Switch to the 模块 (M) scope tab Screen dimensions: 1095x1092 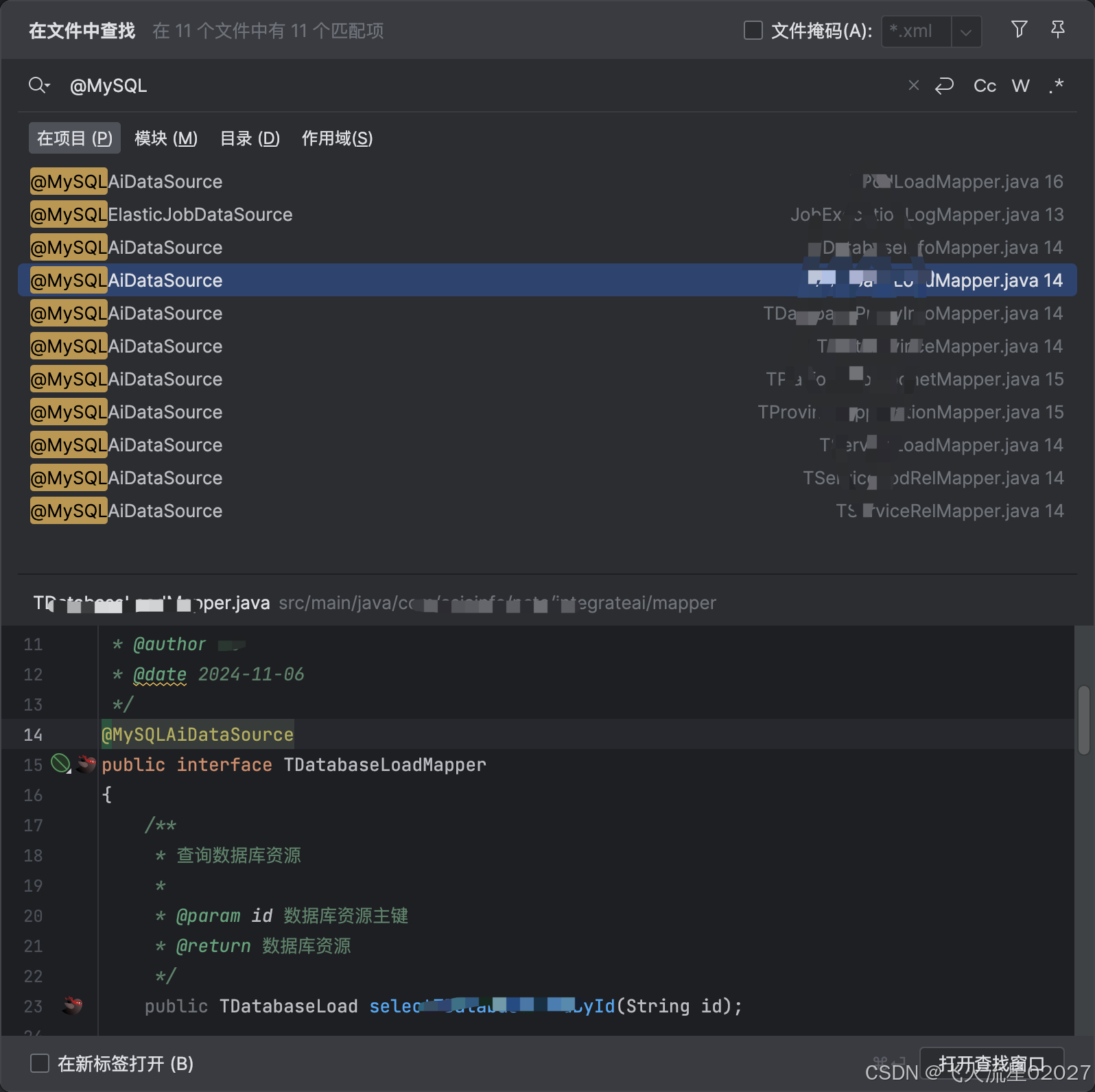[166, 138]
